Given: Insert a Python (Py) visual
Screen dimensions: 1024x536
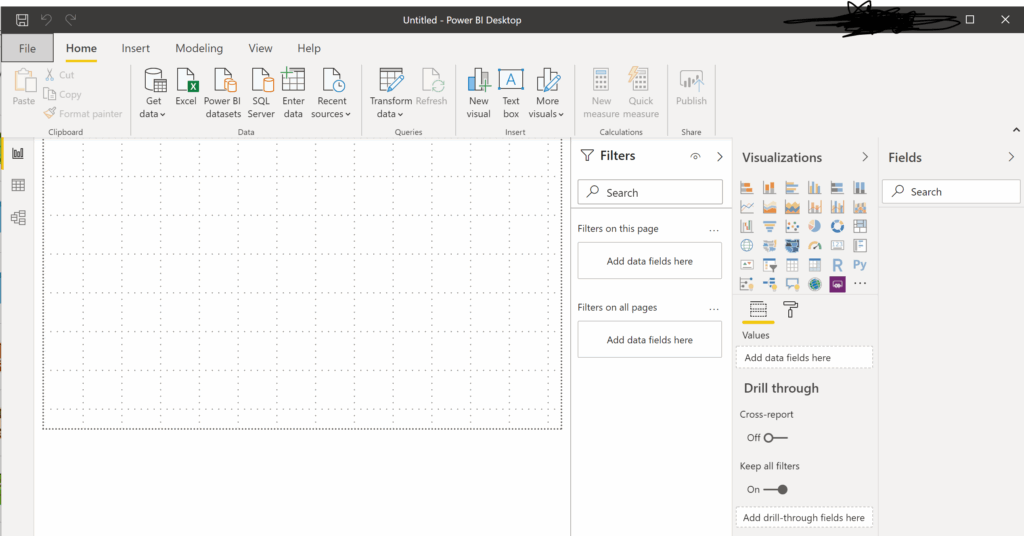Looking at the screenshot, I should click(x=860, y=264).
